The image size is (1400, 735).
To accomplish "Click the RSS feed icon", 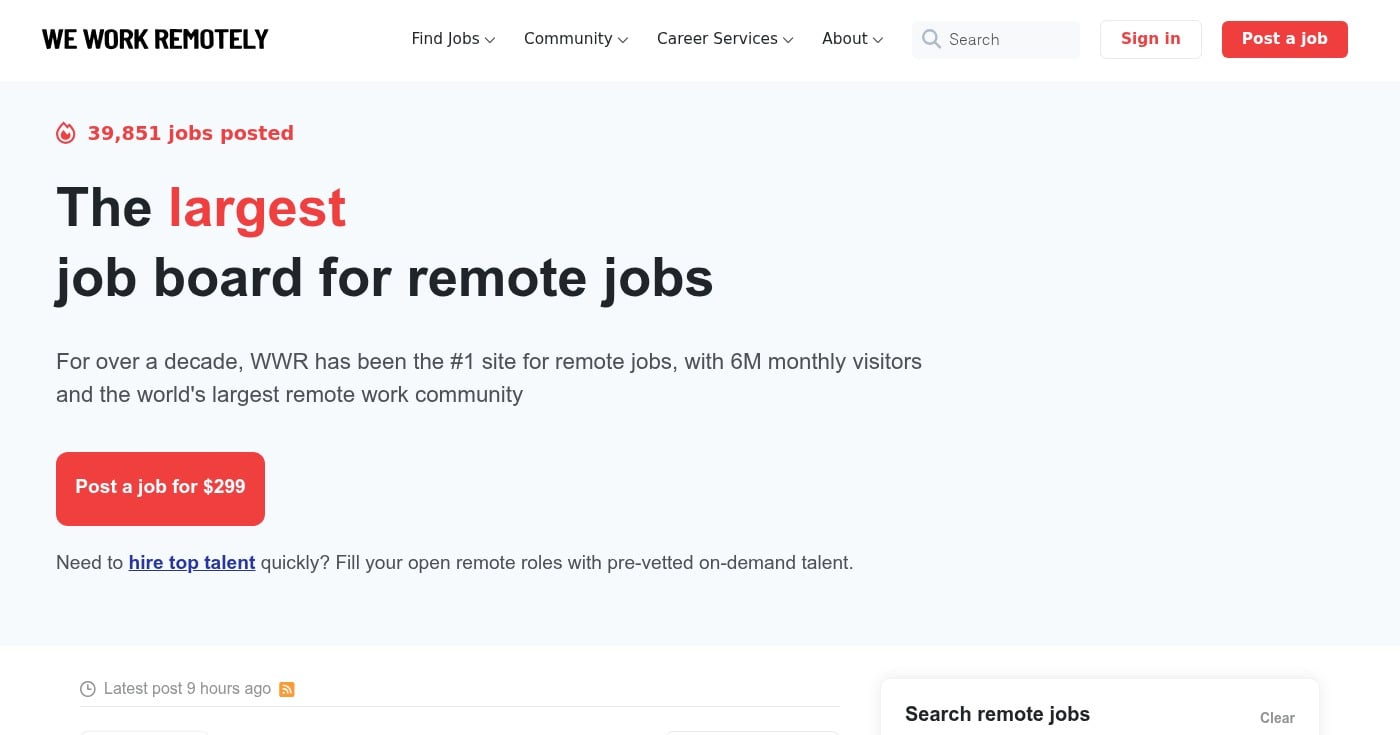I will coord(287,689).
